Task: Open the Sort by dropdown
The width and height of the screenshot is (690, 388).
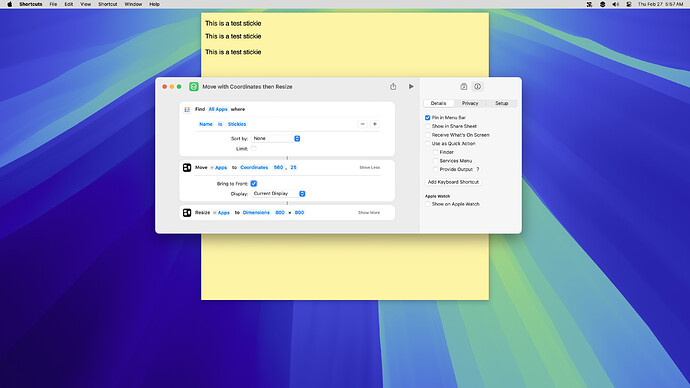Action: coord(275,139)
